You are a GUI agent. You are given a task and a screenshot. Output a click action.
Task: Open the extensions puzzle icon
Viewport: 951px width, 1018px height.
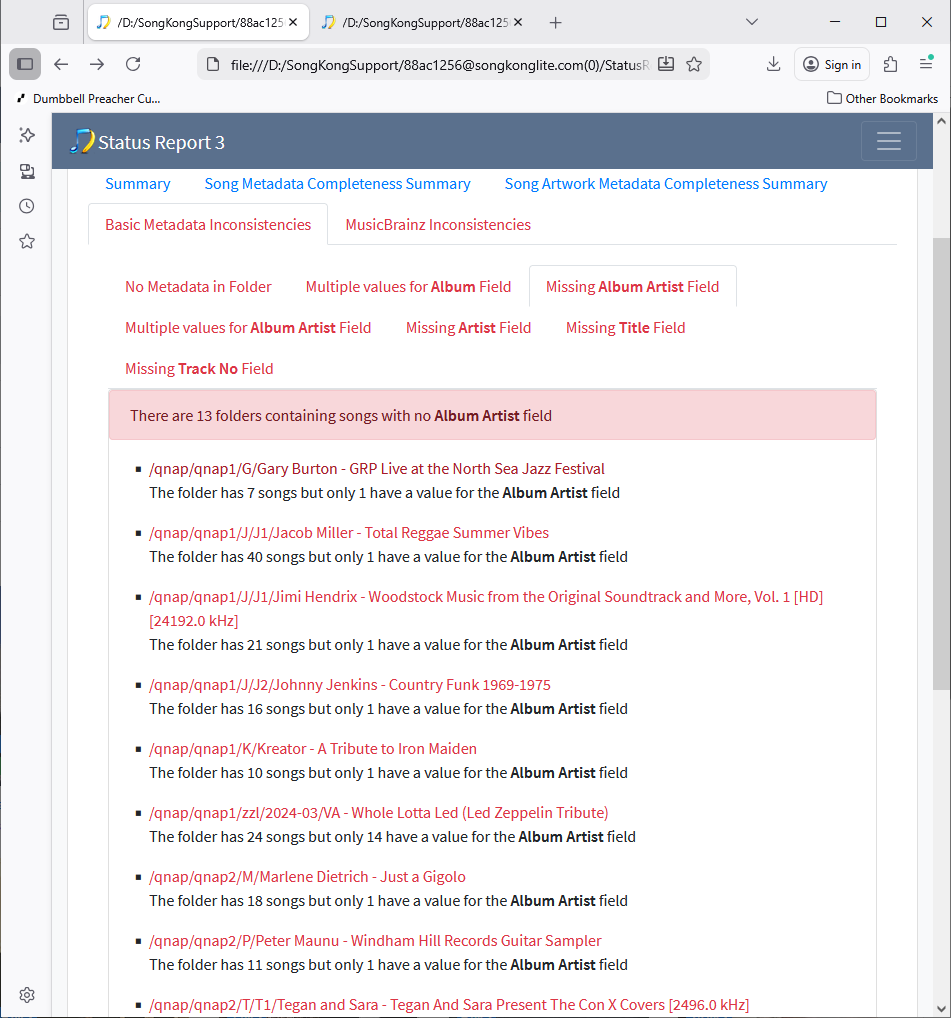[x=890, y=64]
